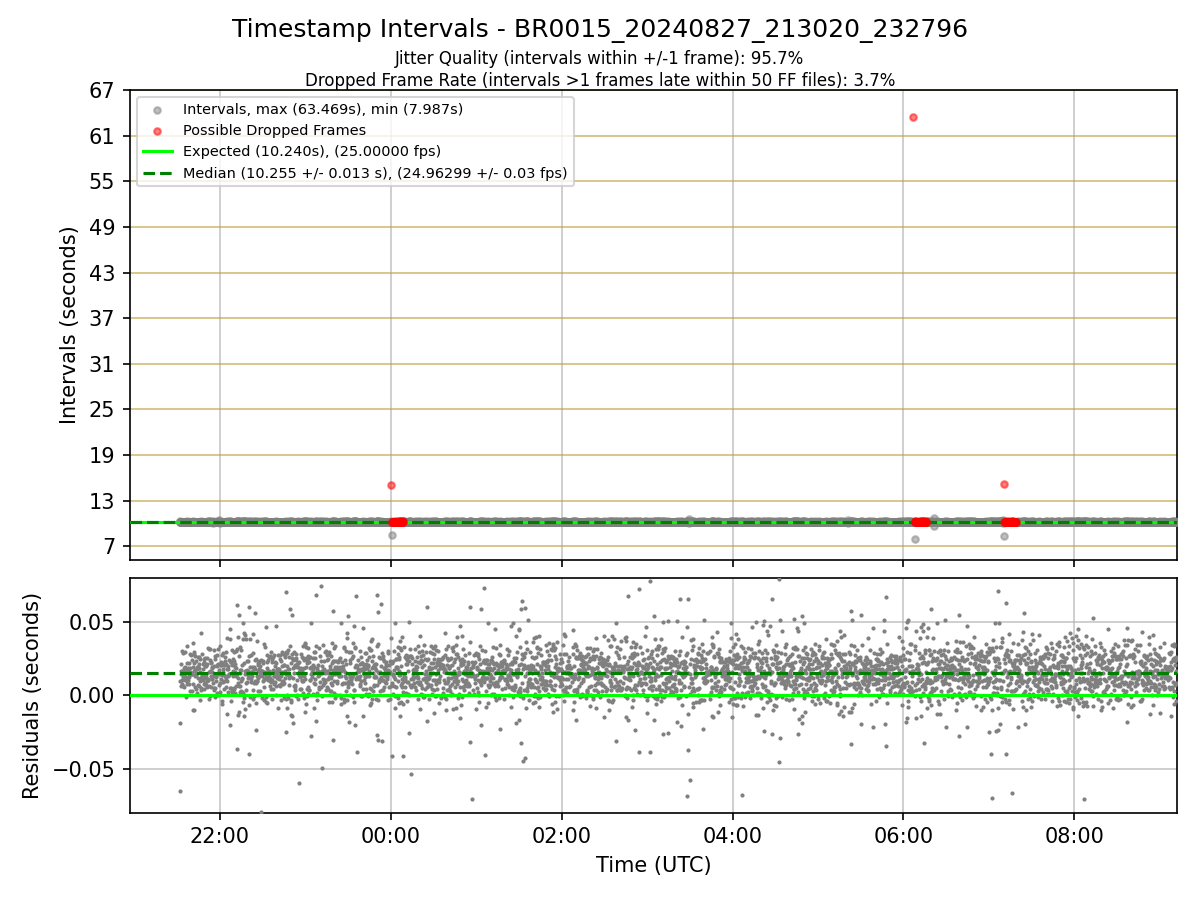Click the x-axis tick label '02:00'
Screen dimensions: 1200x900
coord(562,834)
